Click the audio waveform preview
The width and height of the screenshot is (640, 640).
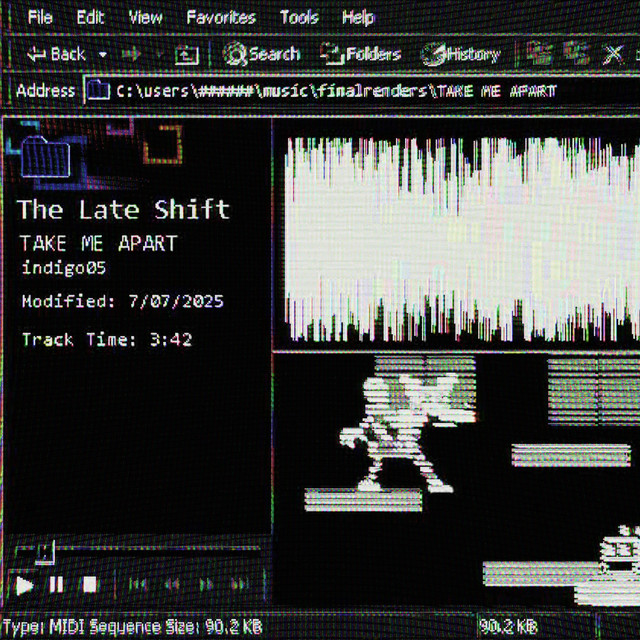(460, 240)
